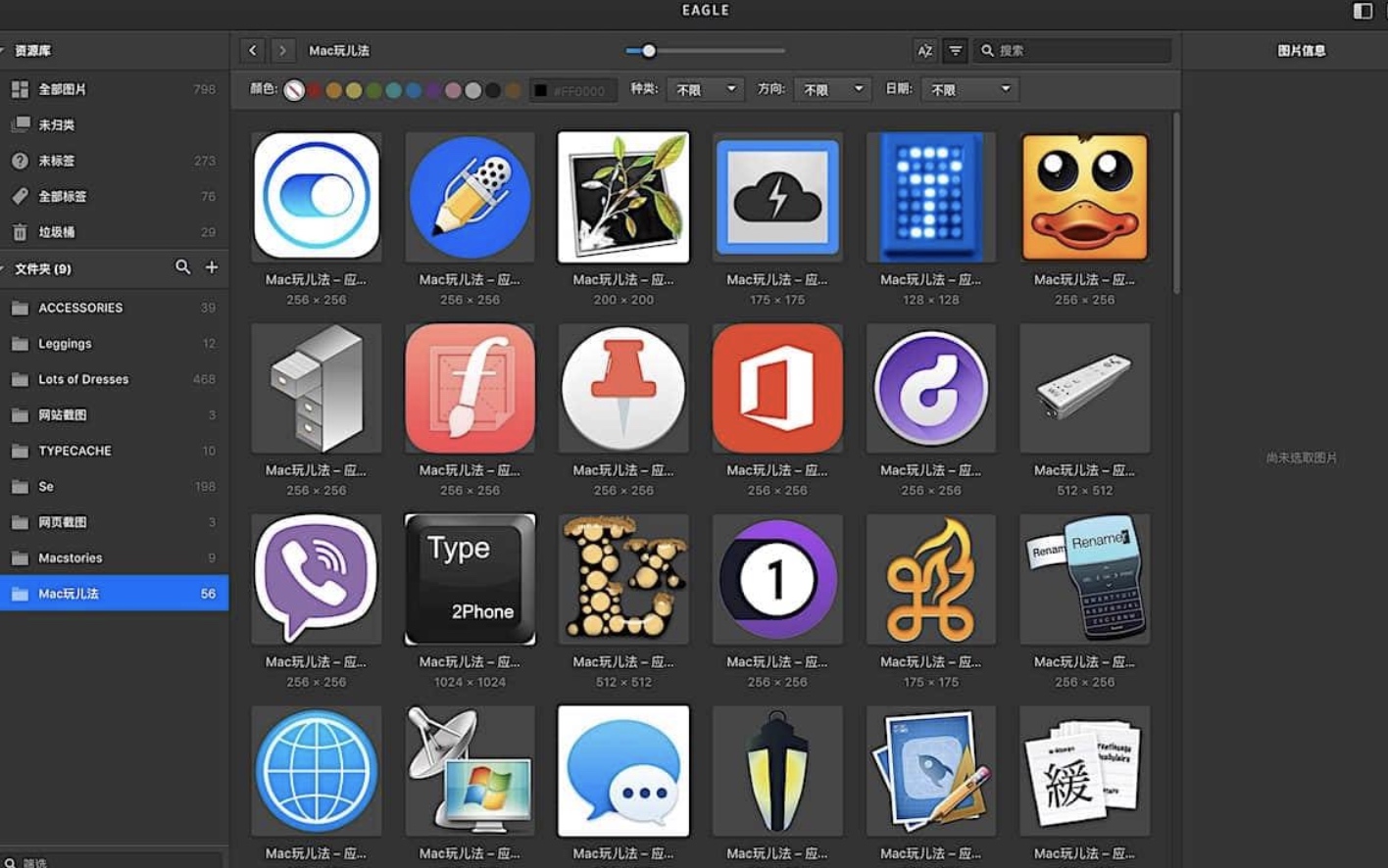Filter by the red color swatch
The width and height of the screenshot is (1388, 868).
pyautogui.click(x=315, y=90)
